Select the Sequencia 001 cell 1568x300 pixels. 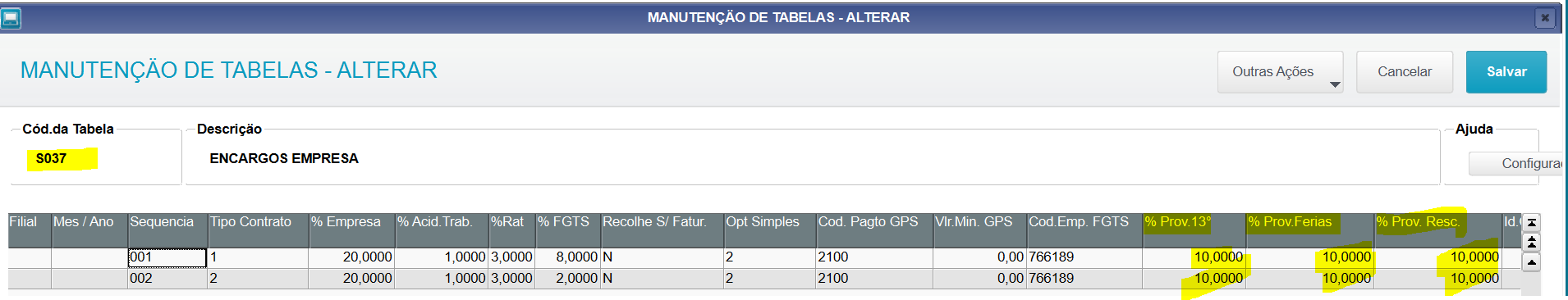(167, 257)
